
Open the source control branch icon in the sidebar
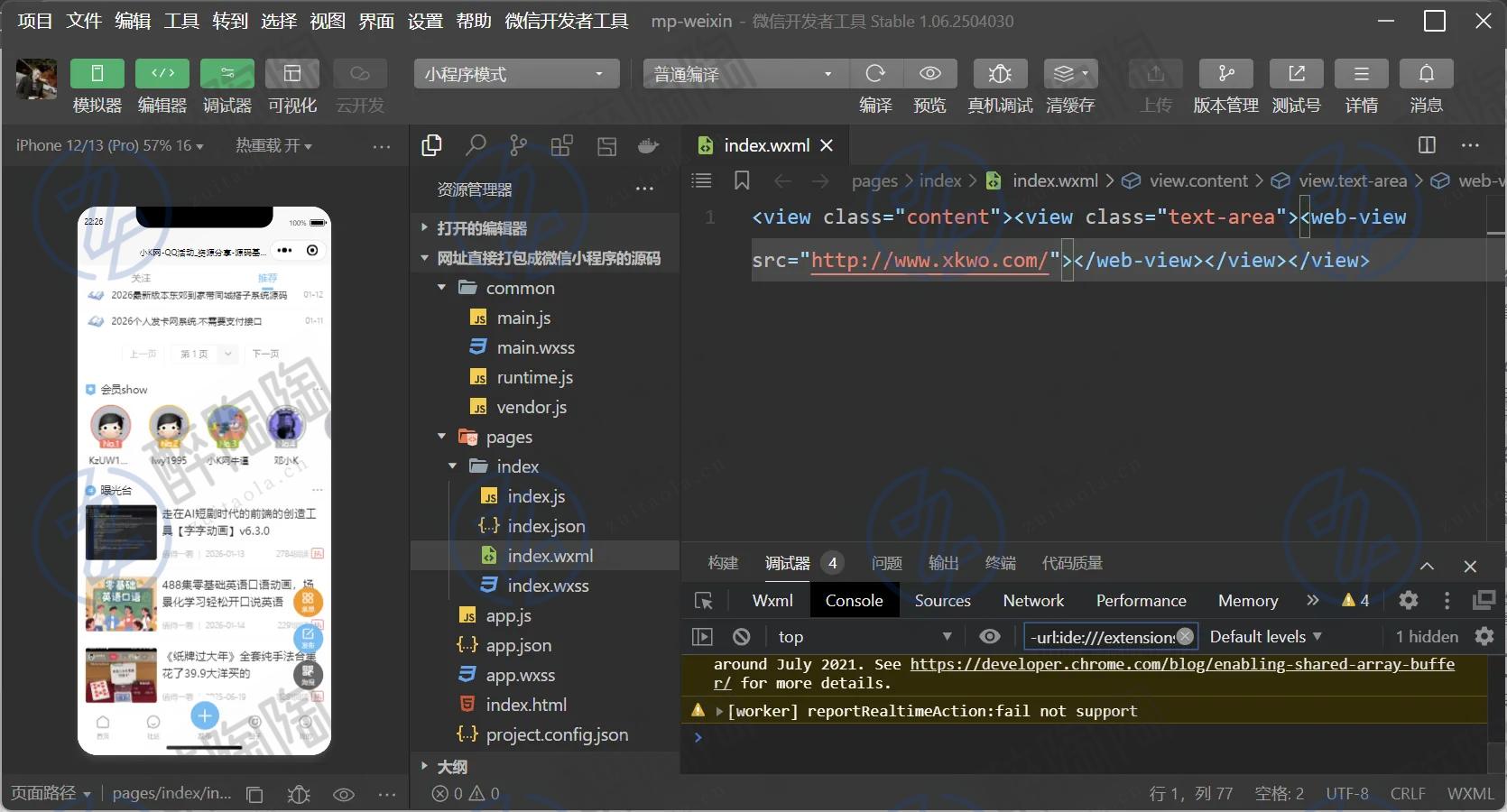tap(518, 145)
